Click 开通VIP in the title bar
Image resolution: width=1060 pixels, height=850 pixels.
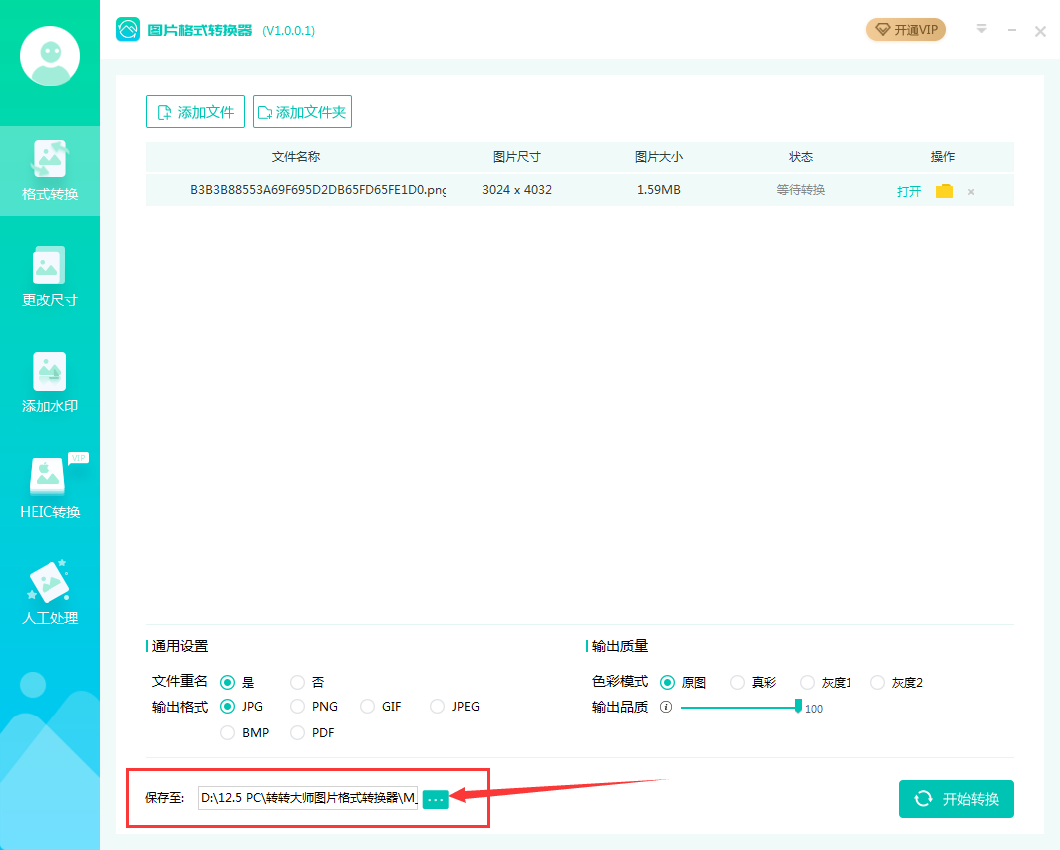(905, 30)
